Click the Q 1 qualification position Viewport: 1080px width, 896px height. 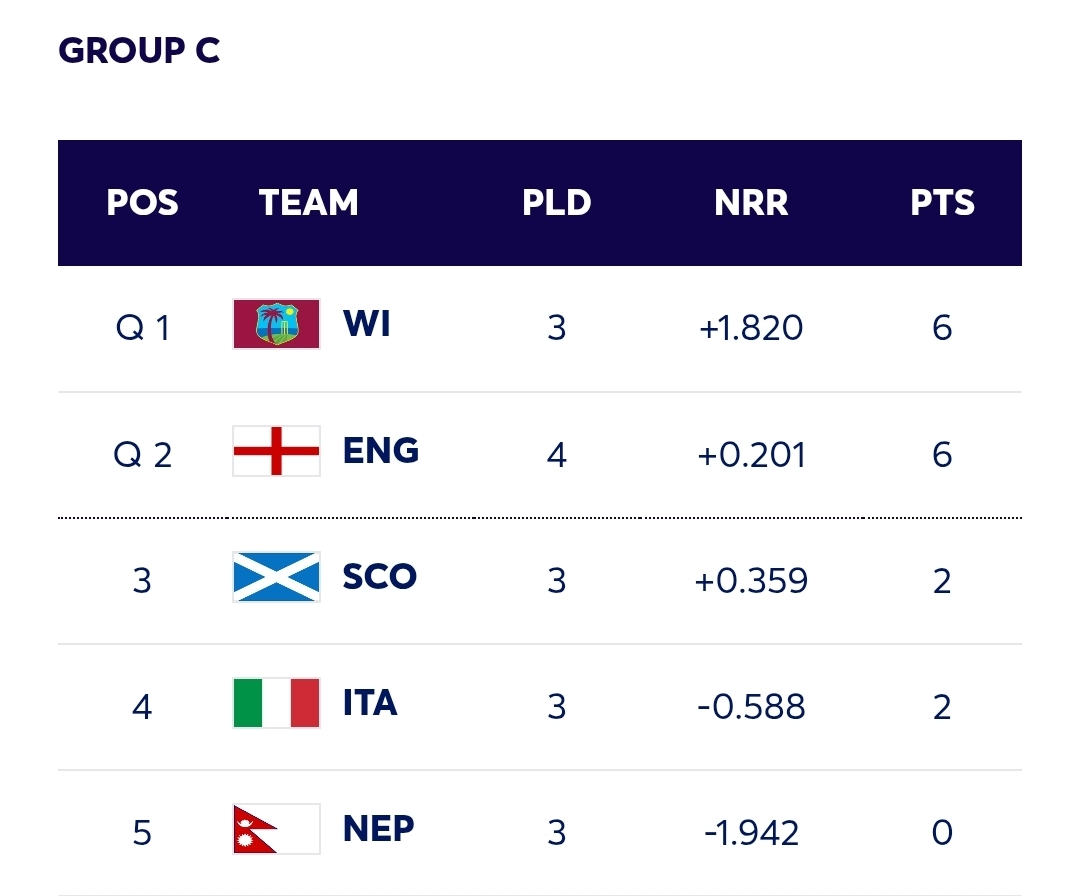coord(143,328)
